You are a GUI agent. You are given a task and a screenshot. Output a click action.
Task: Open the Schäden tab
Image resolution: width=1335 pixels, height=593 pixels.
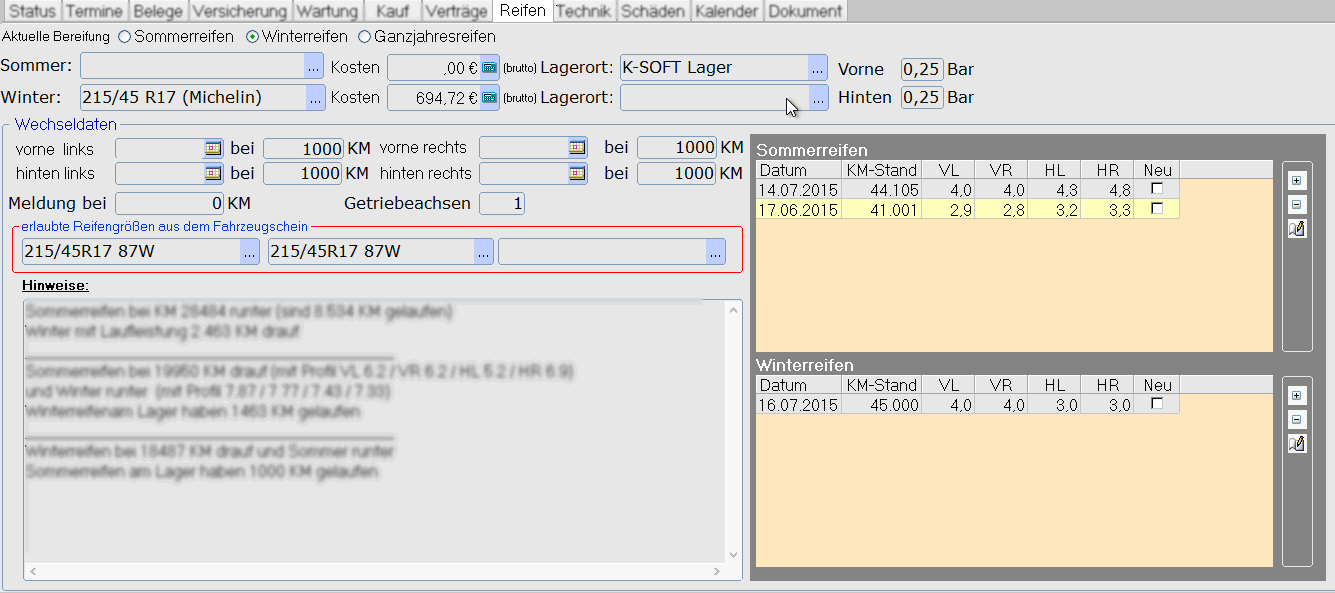coord(653,11)
